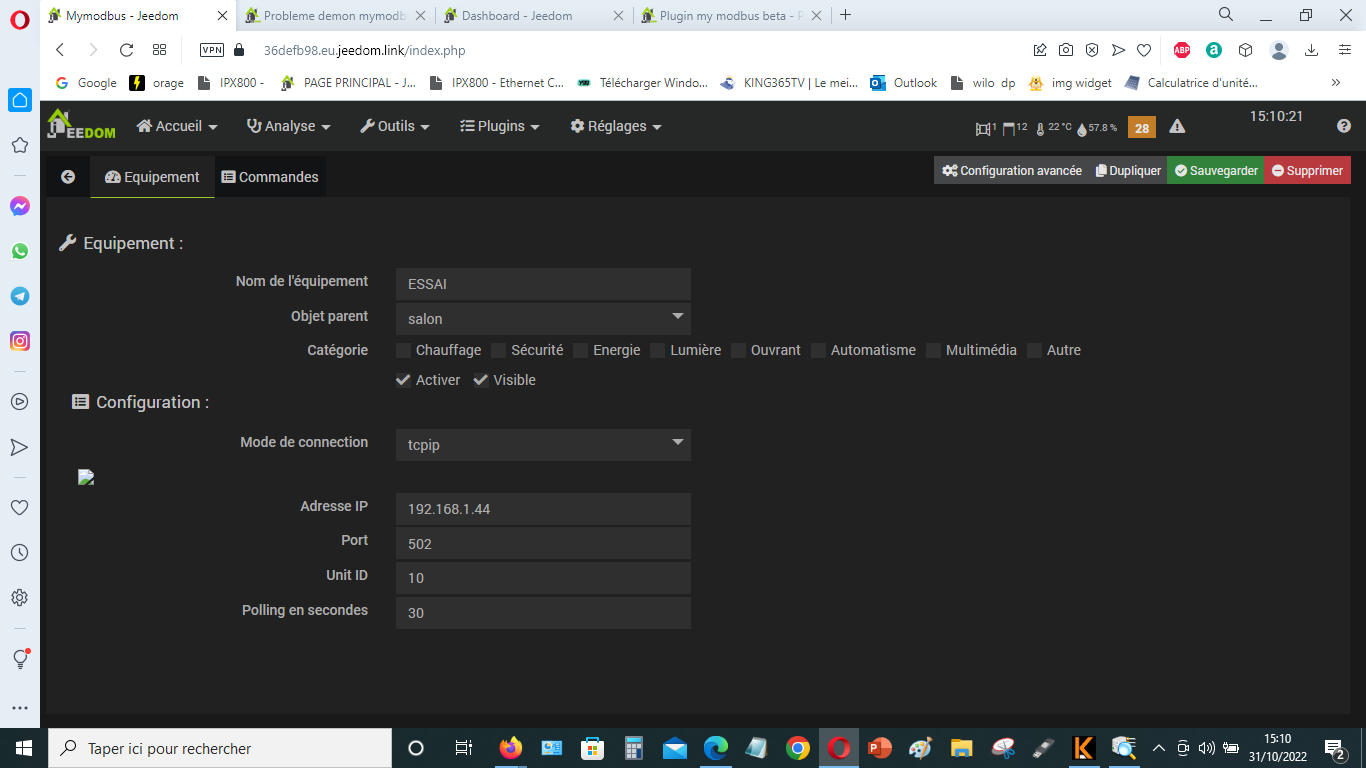Add page to bookmarks with heart icon

tap(1144, 50)
